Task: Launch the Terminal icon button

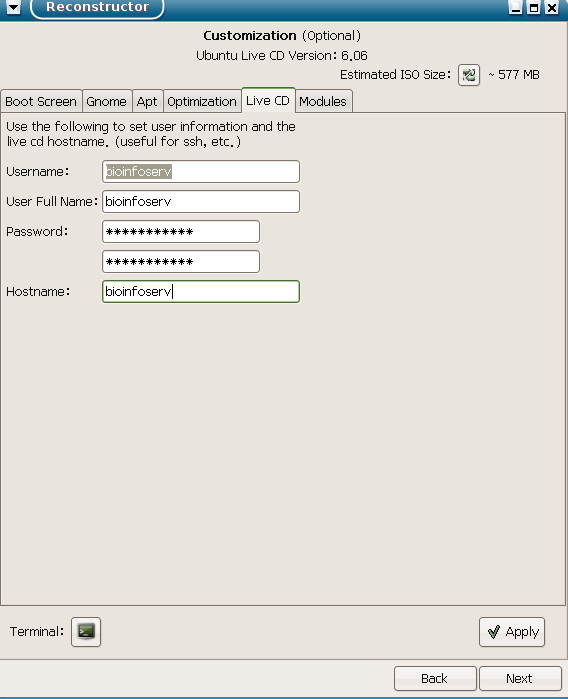Action: click(x=86, y=632)
